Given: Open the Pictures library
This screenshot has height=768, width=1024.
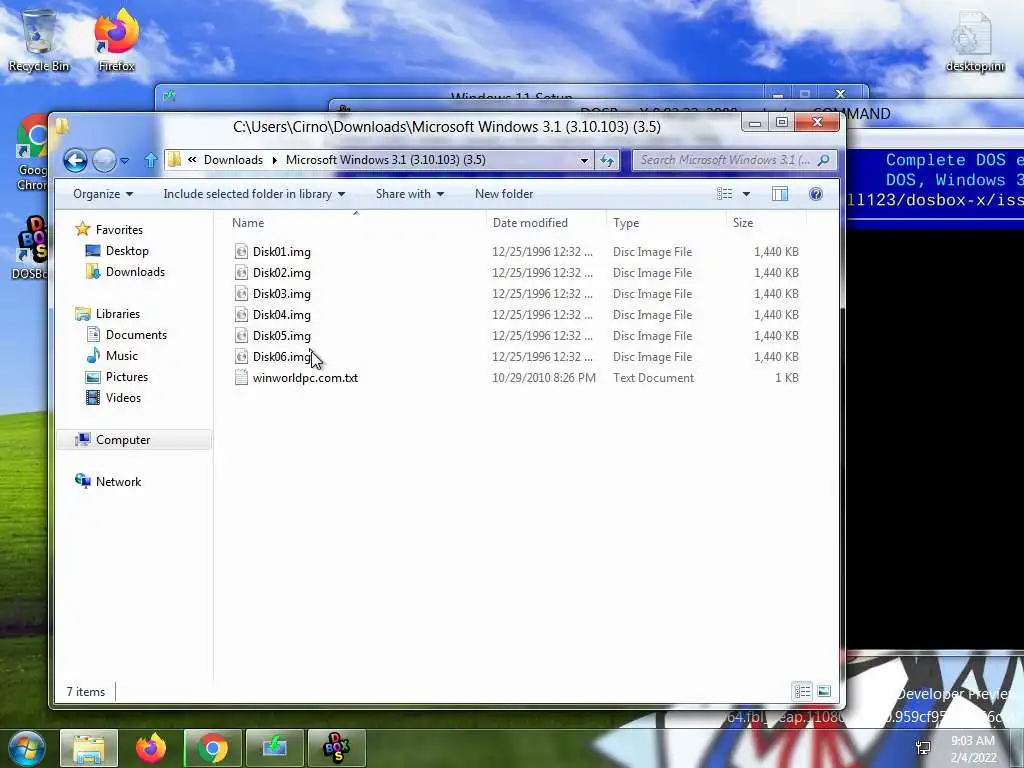Looking at the screenshot, I should point(127,377).
